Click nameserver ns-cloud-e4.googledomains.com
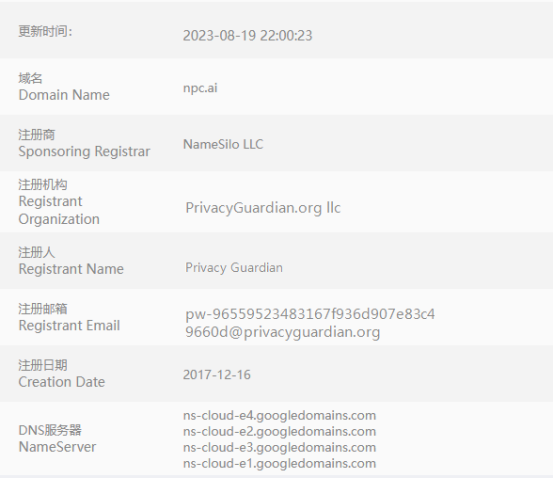 coord(279,415)
